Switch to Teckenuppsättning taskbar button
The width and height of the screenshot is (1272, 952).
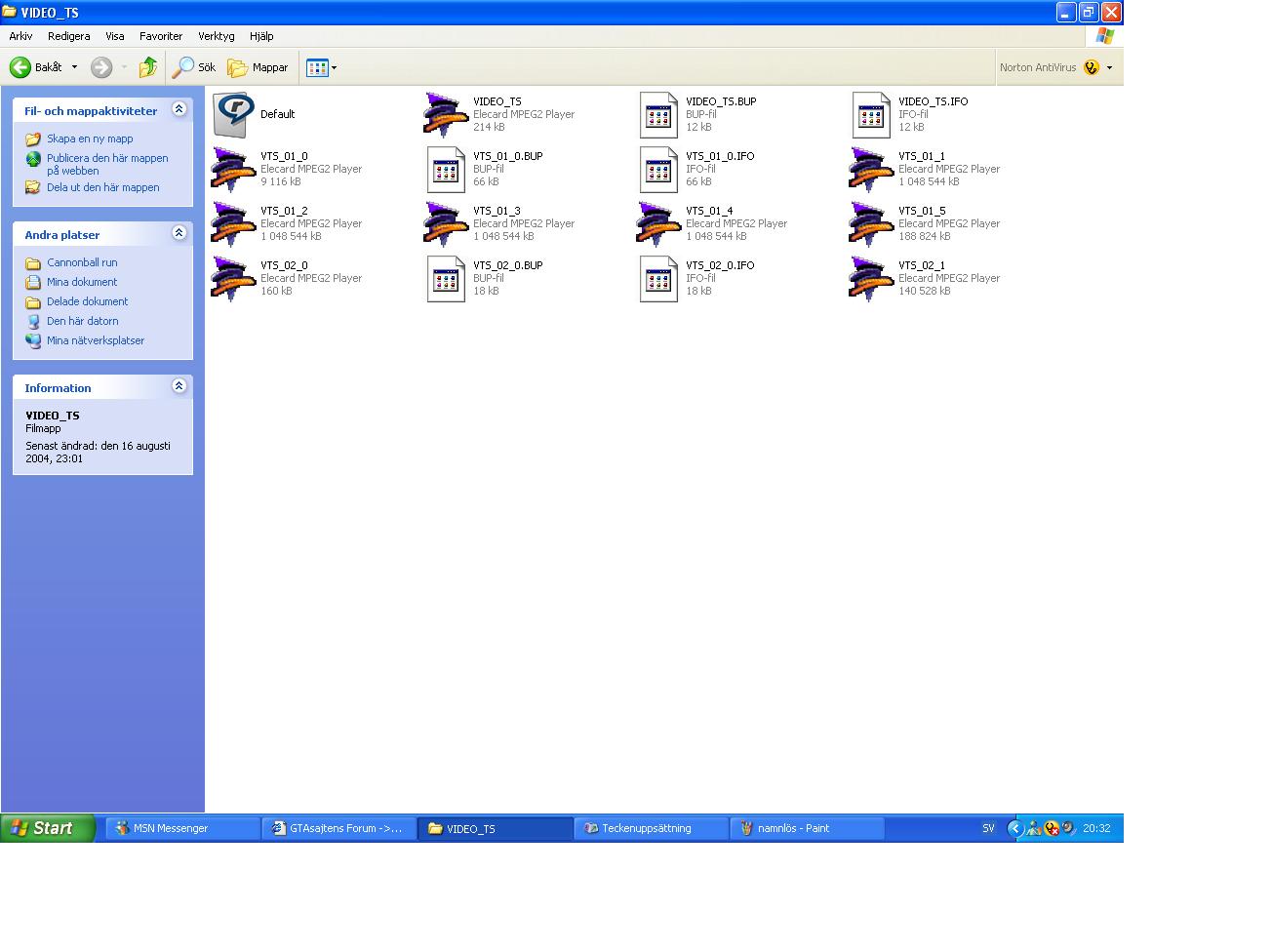[651, 828]
